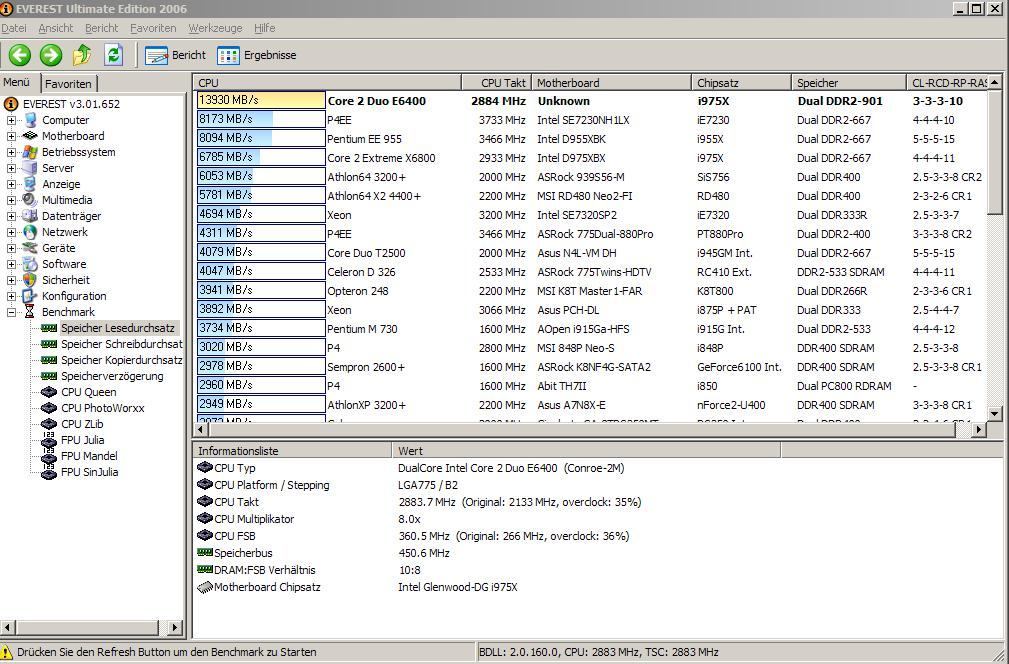This screenshot has width=1009, height=664.
Task: Select the Multimedia tree icon
Action: [30, 200]
